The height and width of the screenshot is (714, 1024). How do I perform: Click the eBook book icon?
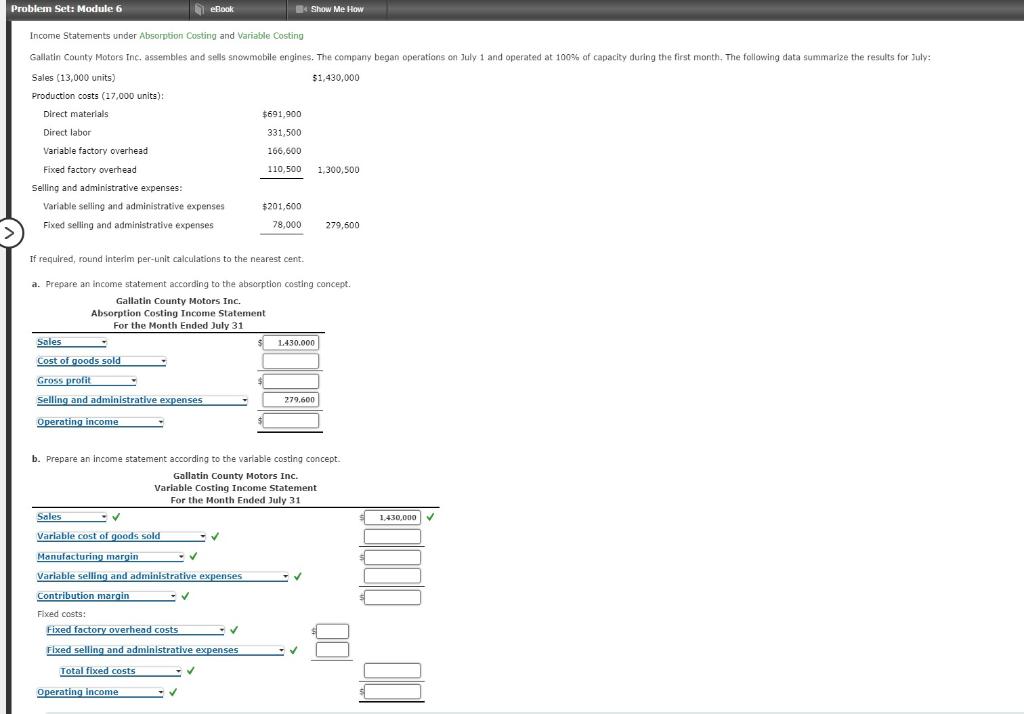(200, 9)
